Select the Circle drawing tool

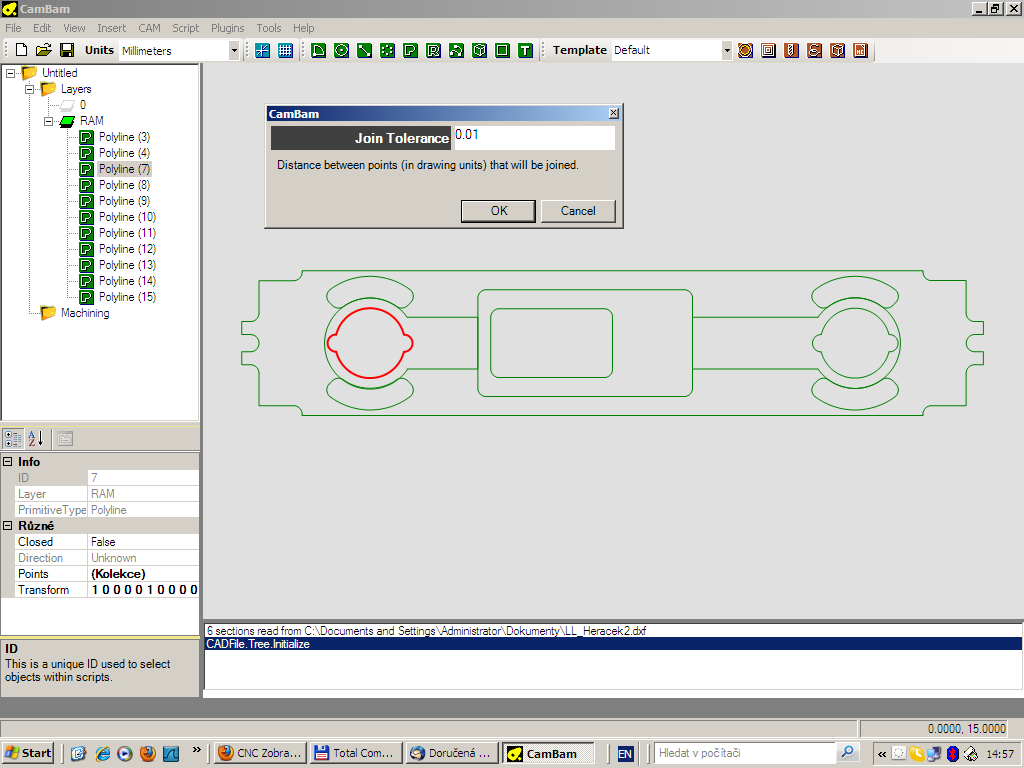342,50
